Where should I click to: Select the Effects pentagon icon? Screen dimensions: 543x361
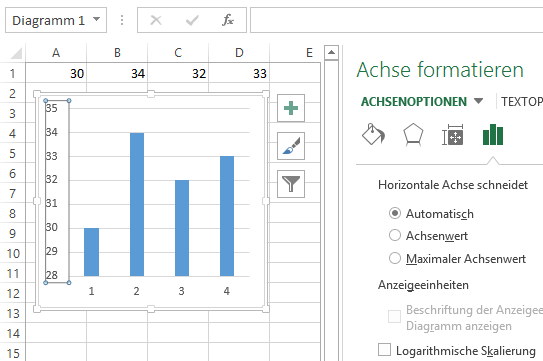point(413,134)
